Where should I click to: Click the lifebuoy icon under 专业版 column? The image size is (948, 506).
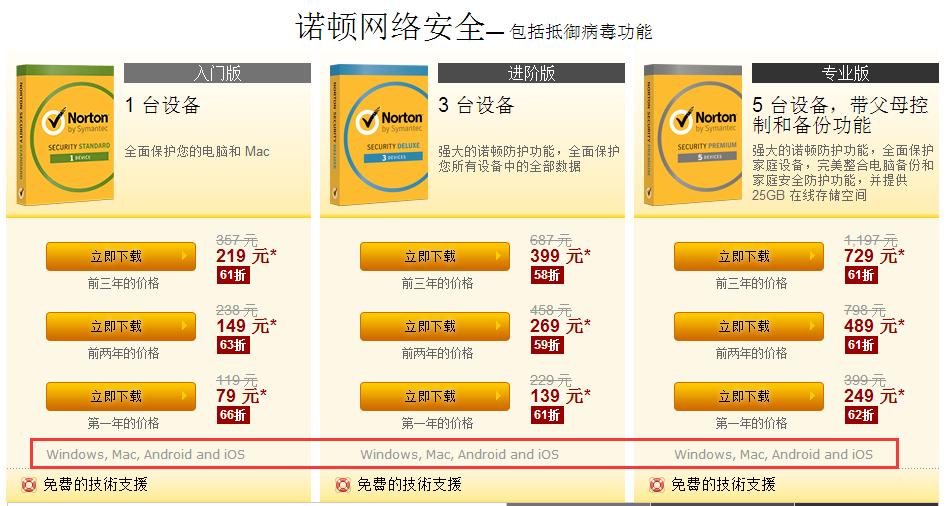657,485
